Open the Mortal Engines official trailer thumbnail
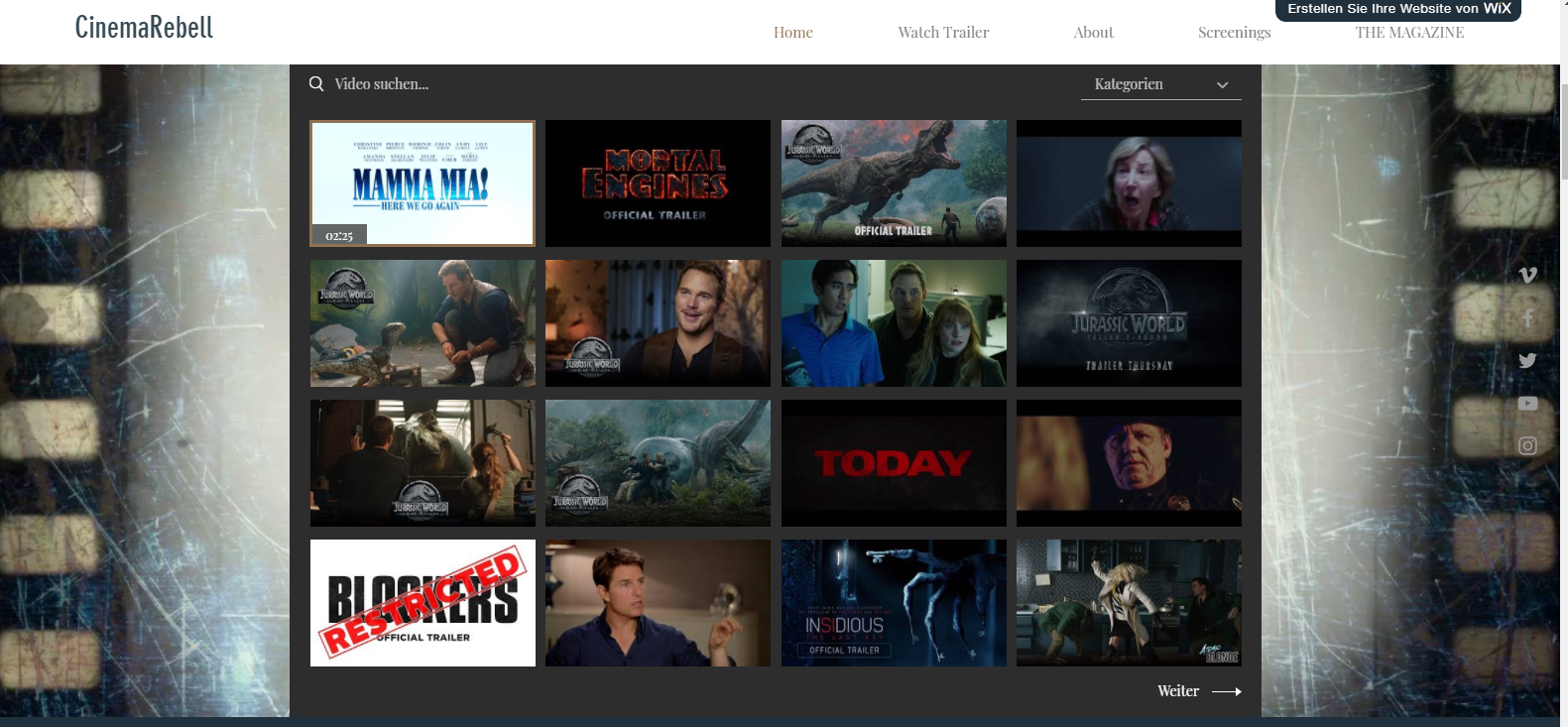 point(658,183)
